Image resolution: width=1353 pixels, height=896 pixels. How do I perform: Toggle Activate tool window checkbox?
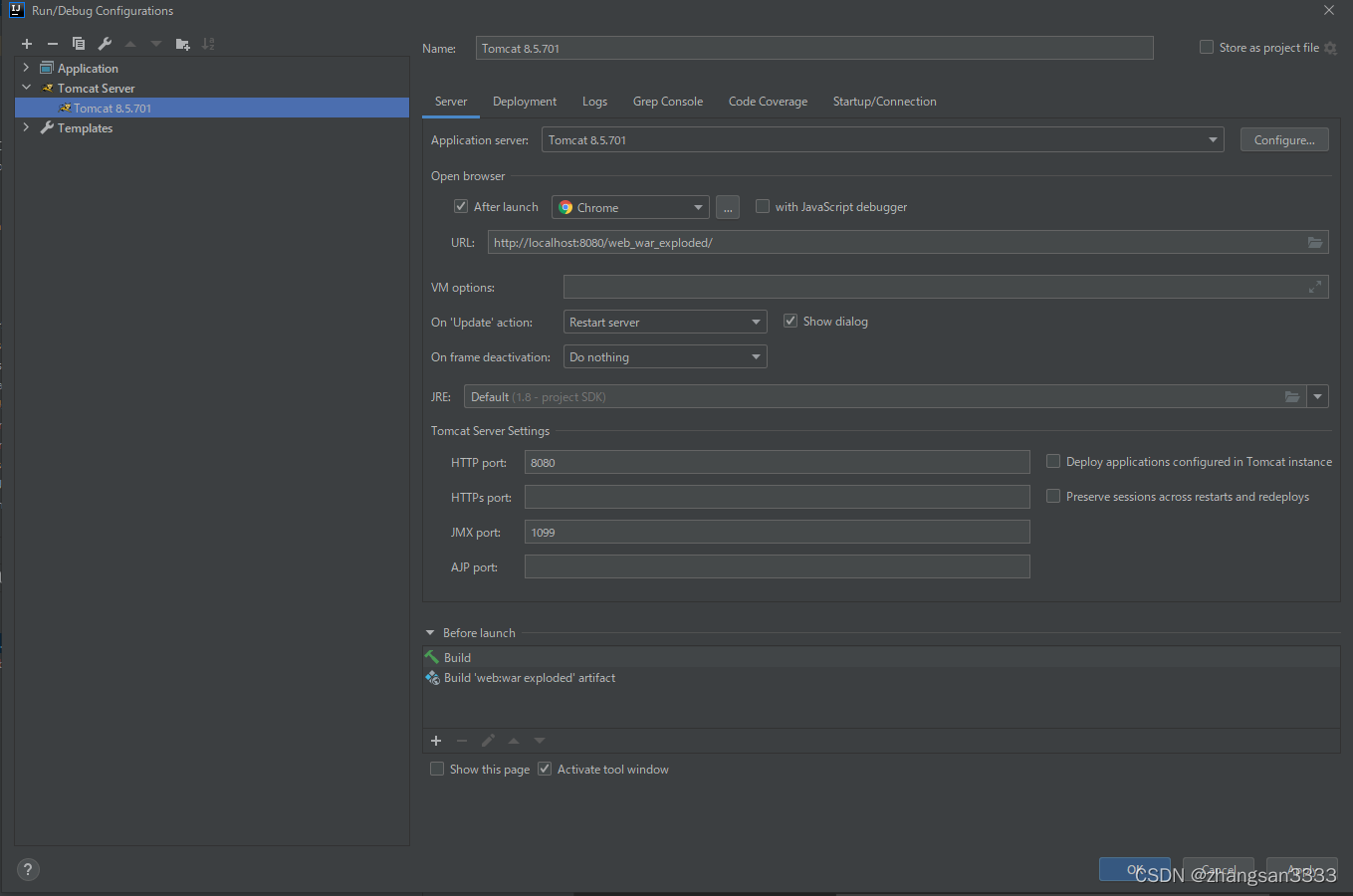click(x=545, y=769)
